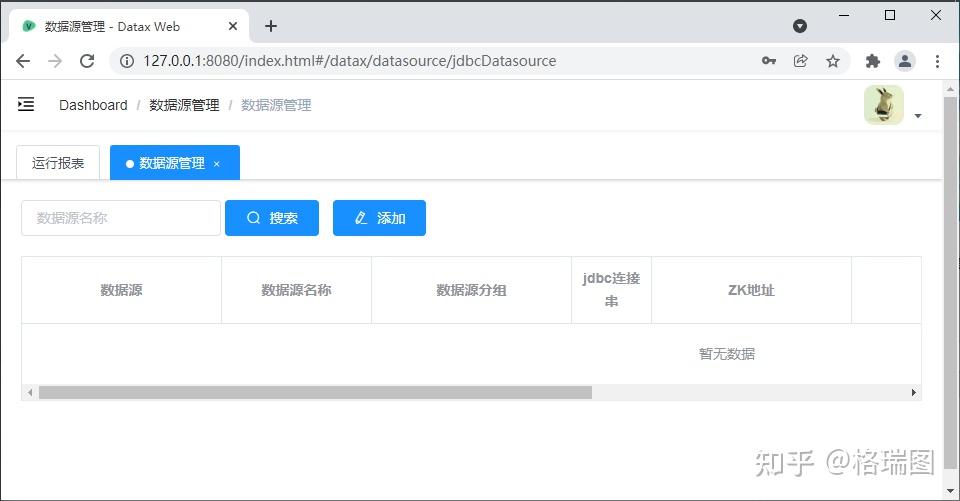Maximize the browser window
The height and width of the screenshot is (501, 960).
[x=890, y=15]
